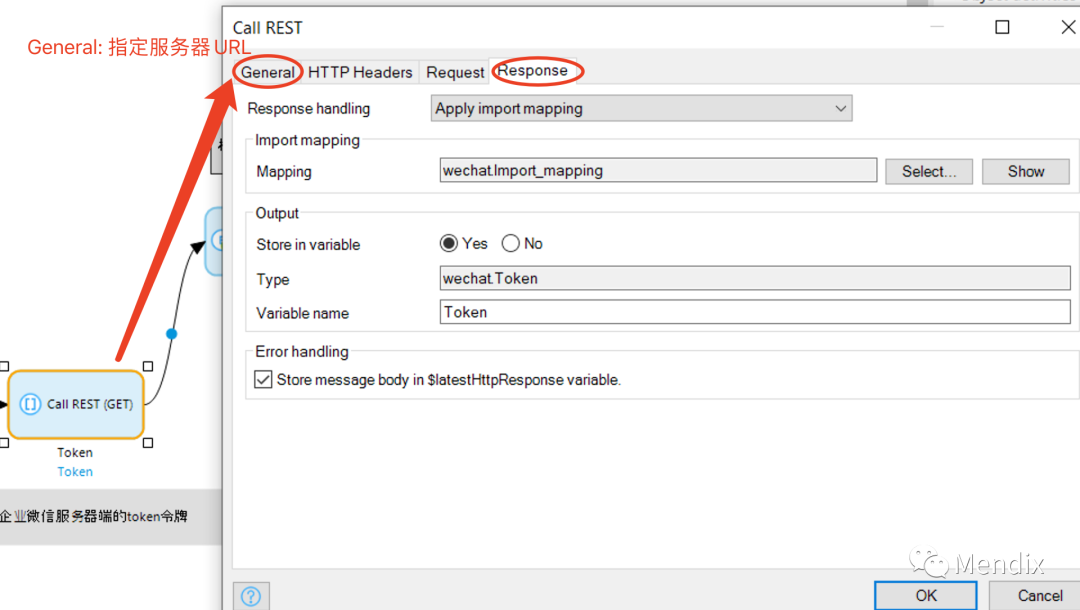Toggle Store message body in $latestHttpResponse checkbox

point(263,379)
